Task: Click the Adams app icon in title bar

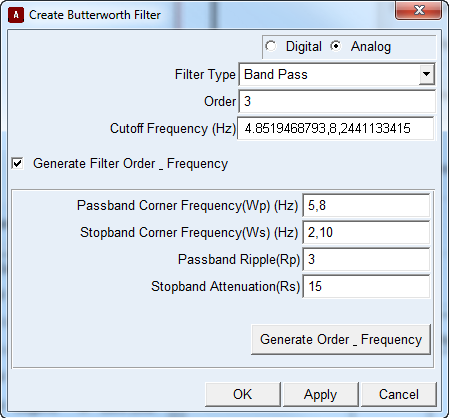Action: [16, 15]
